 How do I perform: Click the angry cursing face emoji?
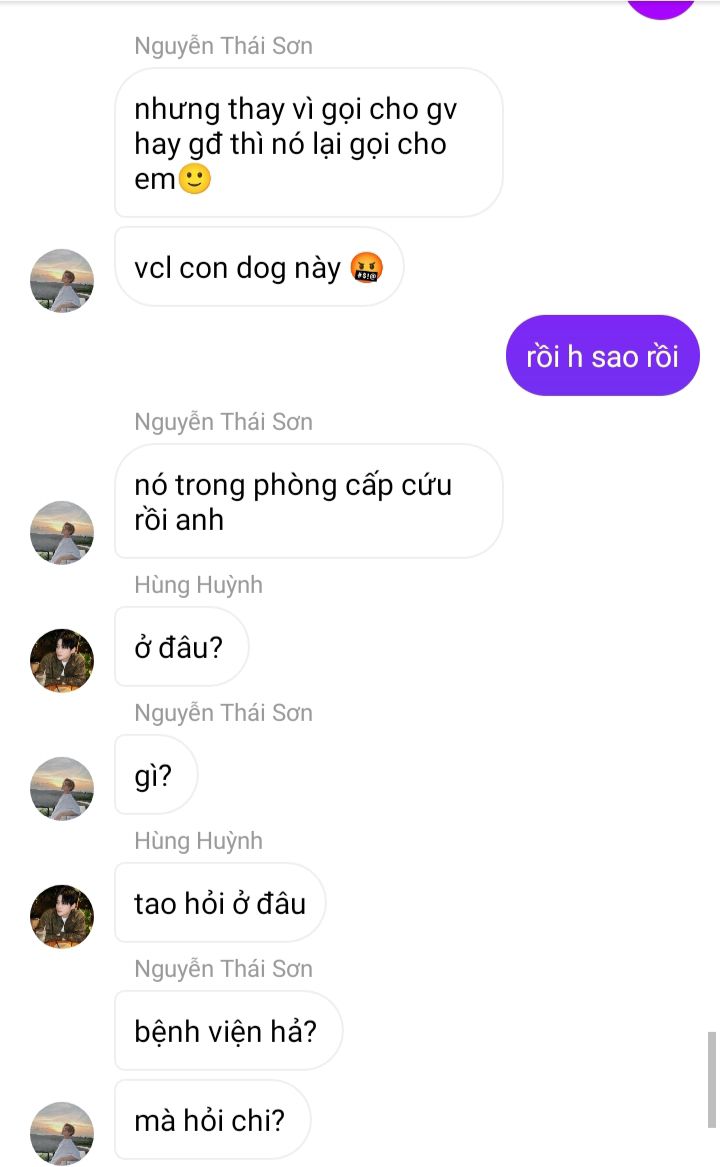pos(366,268)
